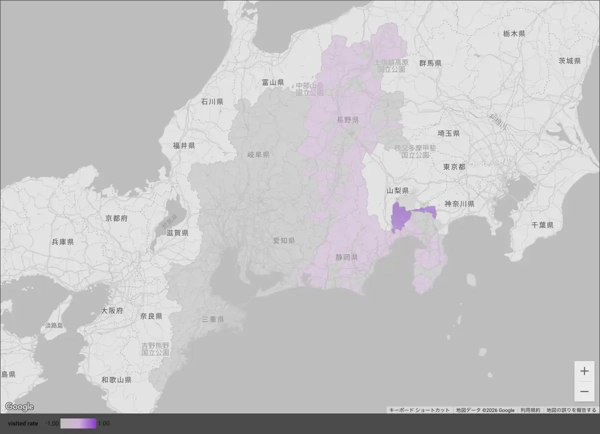The width and height of the screenshot is (600, 434).
Task: Select the small dark purple region near 神奈川県
Action: point(429,211)
